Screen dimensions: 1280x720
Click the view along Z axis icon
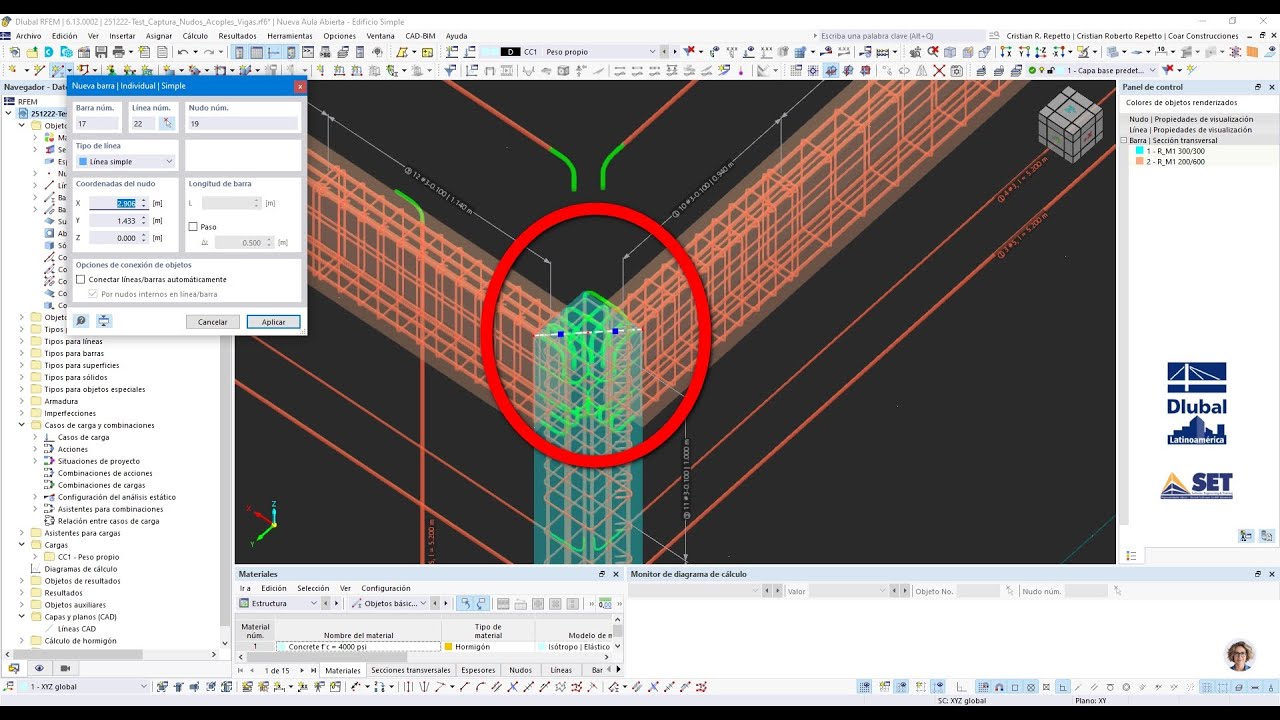click(1040, 51)
